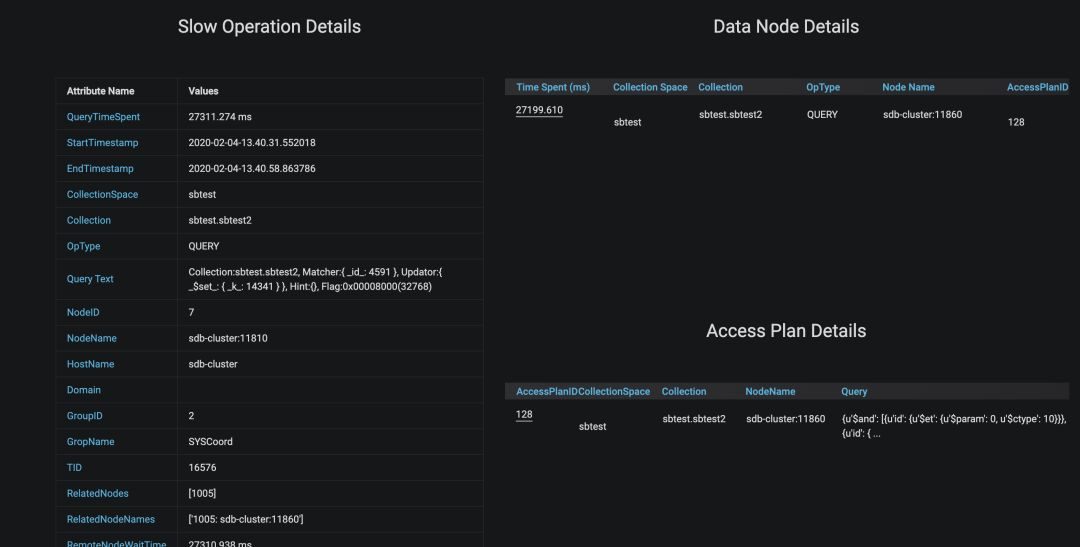Image resolution: width=1080 pixels, height=547 pixels.
Task: Select the Query Text attribute row label
Action: (x=90, y=279)
